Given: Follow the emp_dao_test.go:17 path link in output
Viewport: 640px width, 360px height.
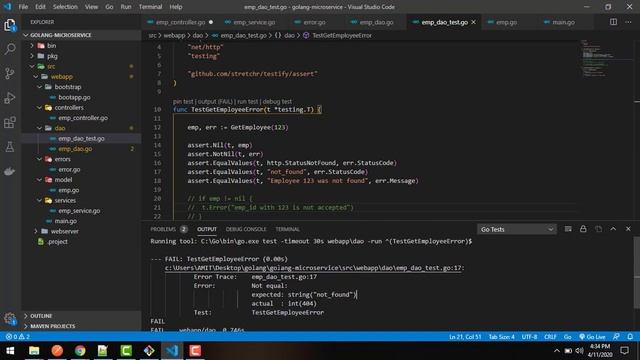Looking at the screenshot, I should [313, 268].
